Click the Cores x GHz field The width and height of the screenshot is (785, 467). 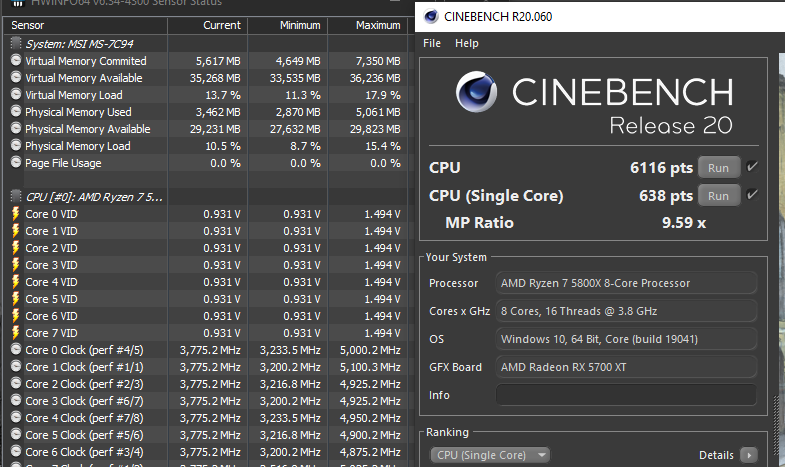(626, 311)
